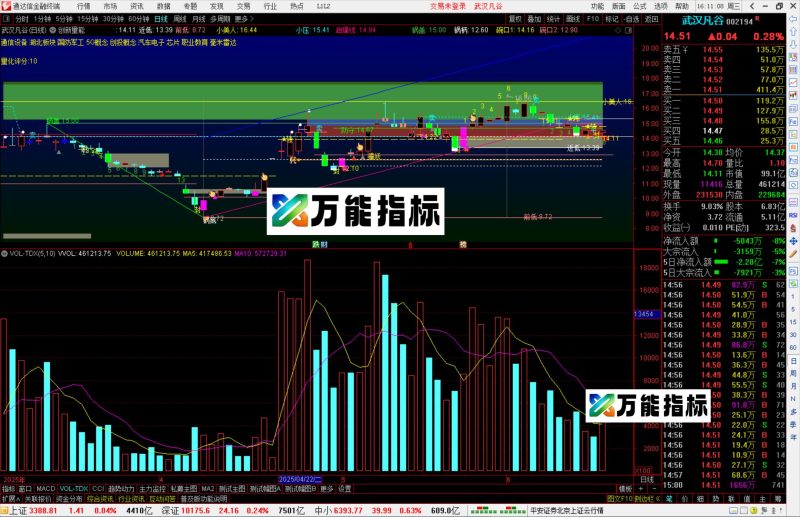Open the 行情 menu
Screen dimensions: 800x517
84,6
